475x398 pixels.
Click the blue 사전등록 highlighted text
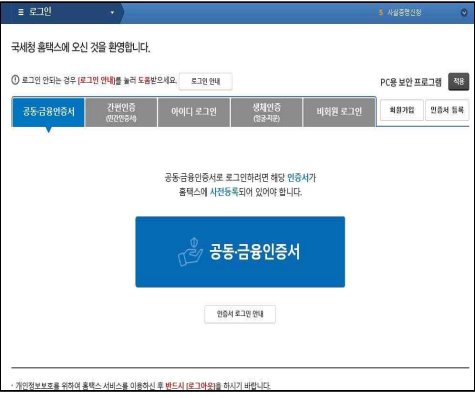pyautogui.click(x=224, y=192)
